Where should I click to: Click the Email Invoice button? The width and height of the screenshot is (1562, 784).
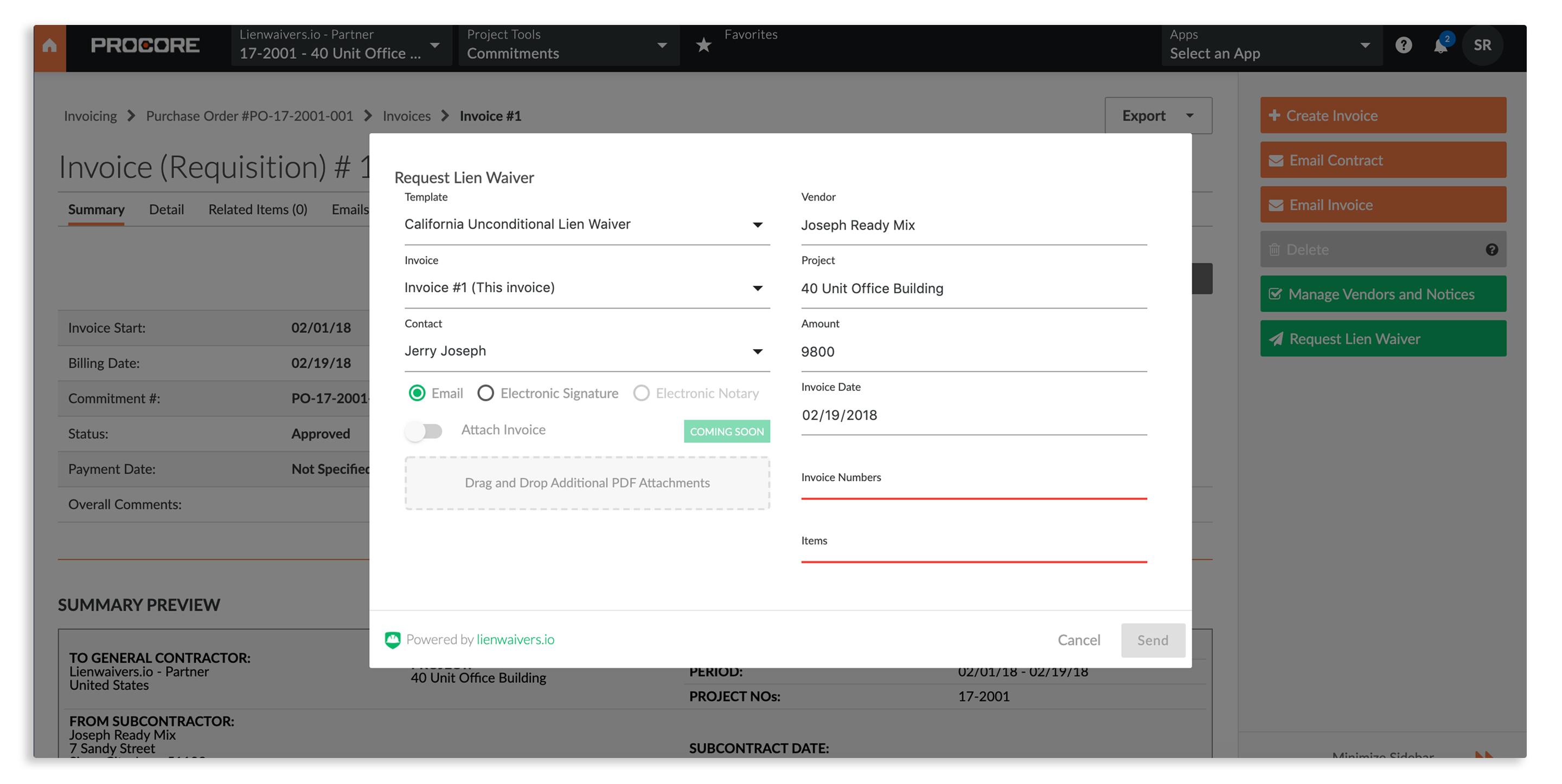1382,205
